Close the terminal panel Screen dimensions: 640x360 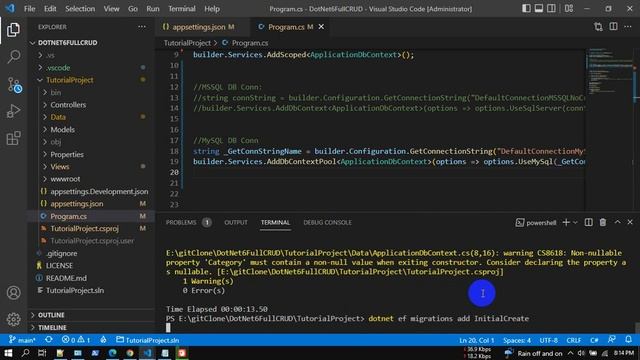coord(630,222)
